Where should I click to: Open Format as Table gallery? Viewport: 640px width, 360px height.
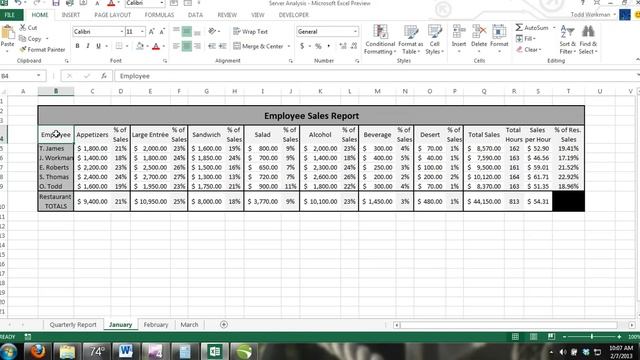[411, 40]
